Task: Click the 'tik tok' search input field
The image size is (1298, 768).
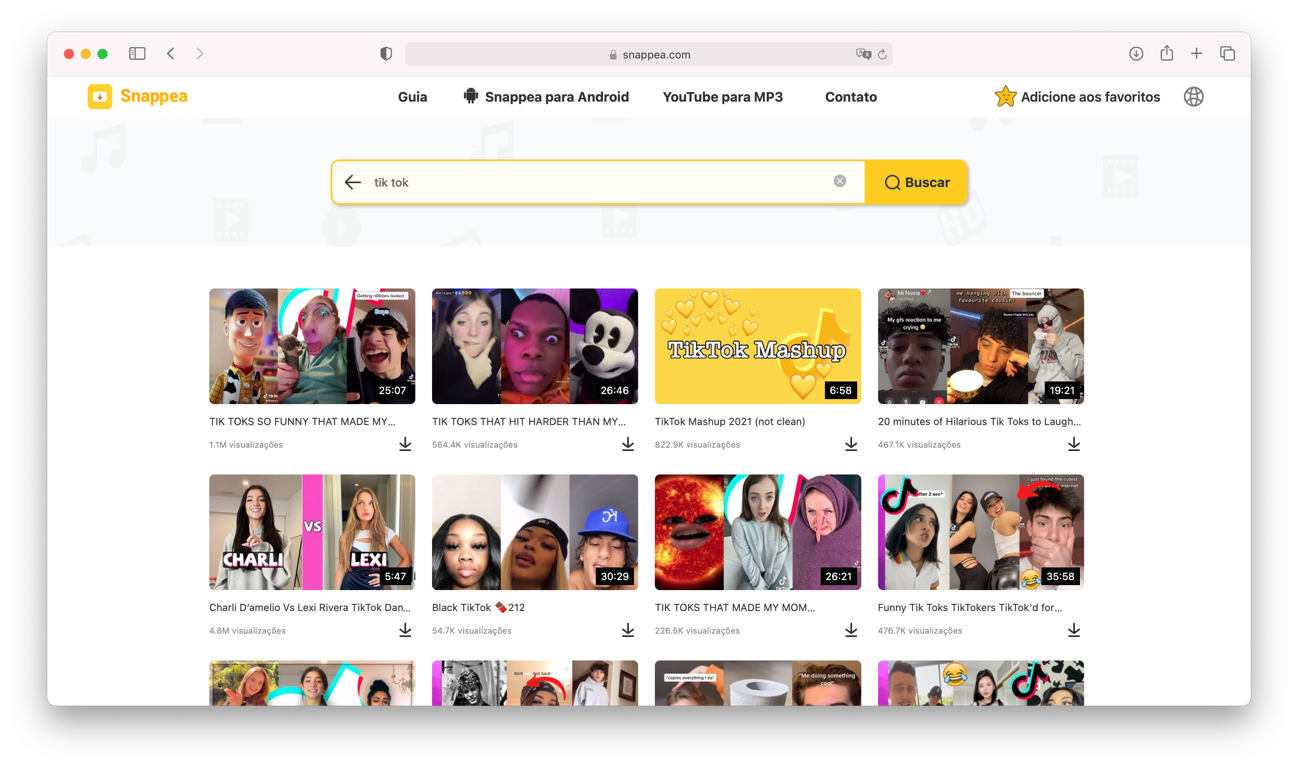Action: pos(598,182)
